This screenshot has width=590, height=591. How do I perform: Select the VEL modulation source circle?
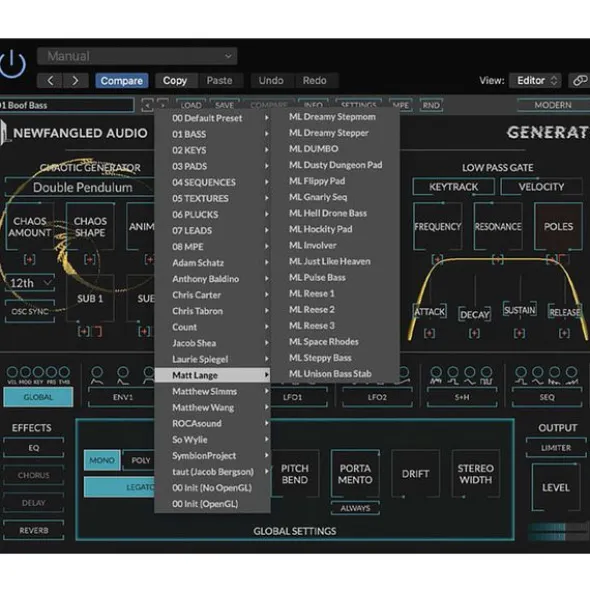(x=12, y=372)
